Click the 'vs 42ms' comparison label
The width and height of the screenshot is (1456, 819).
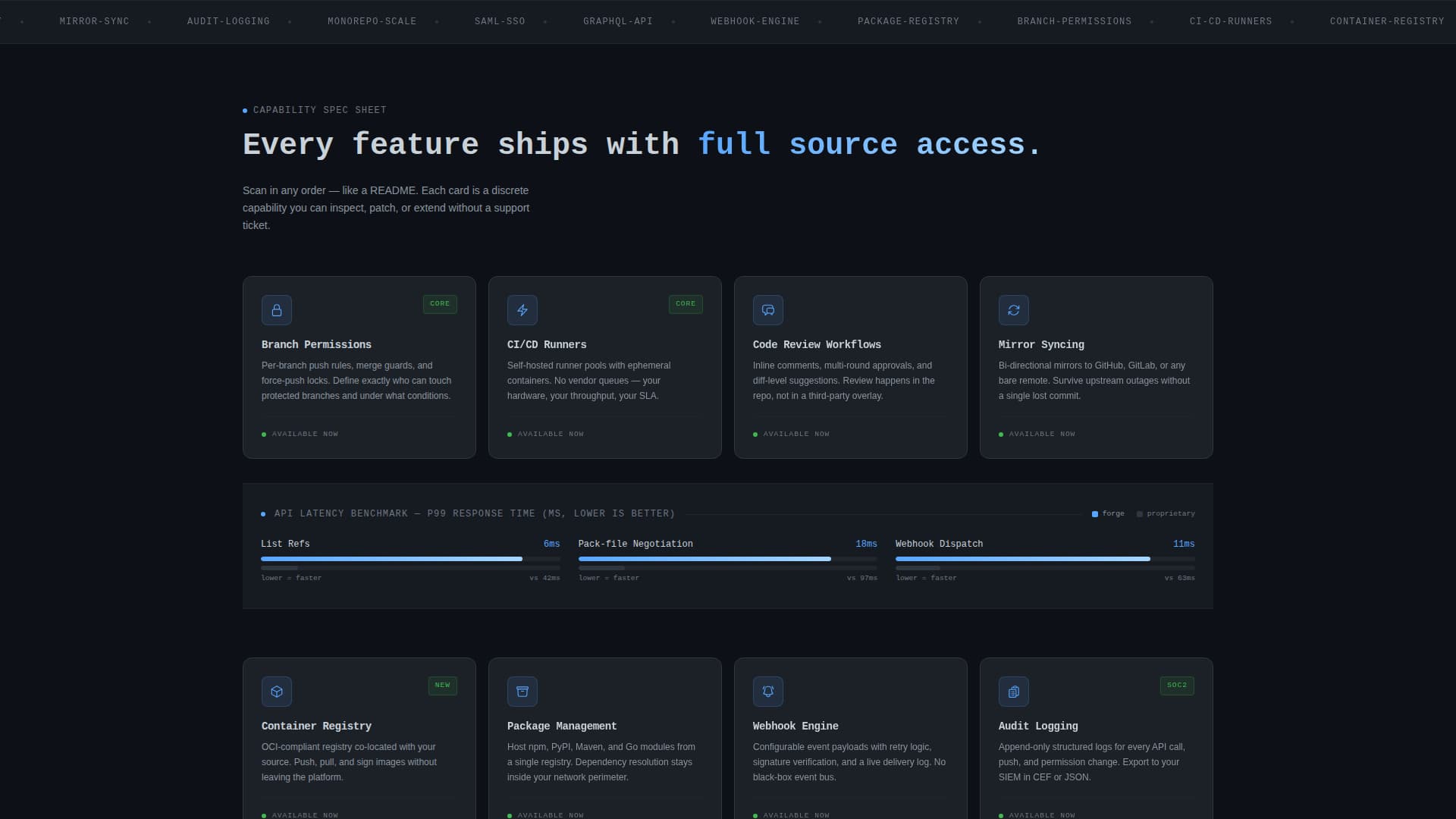(x=544, y=578)
